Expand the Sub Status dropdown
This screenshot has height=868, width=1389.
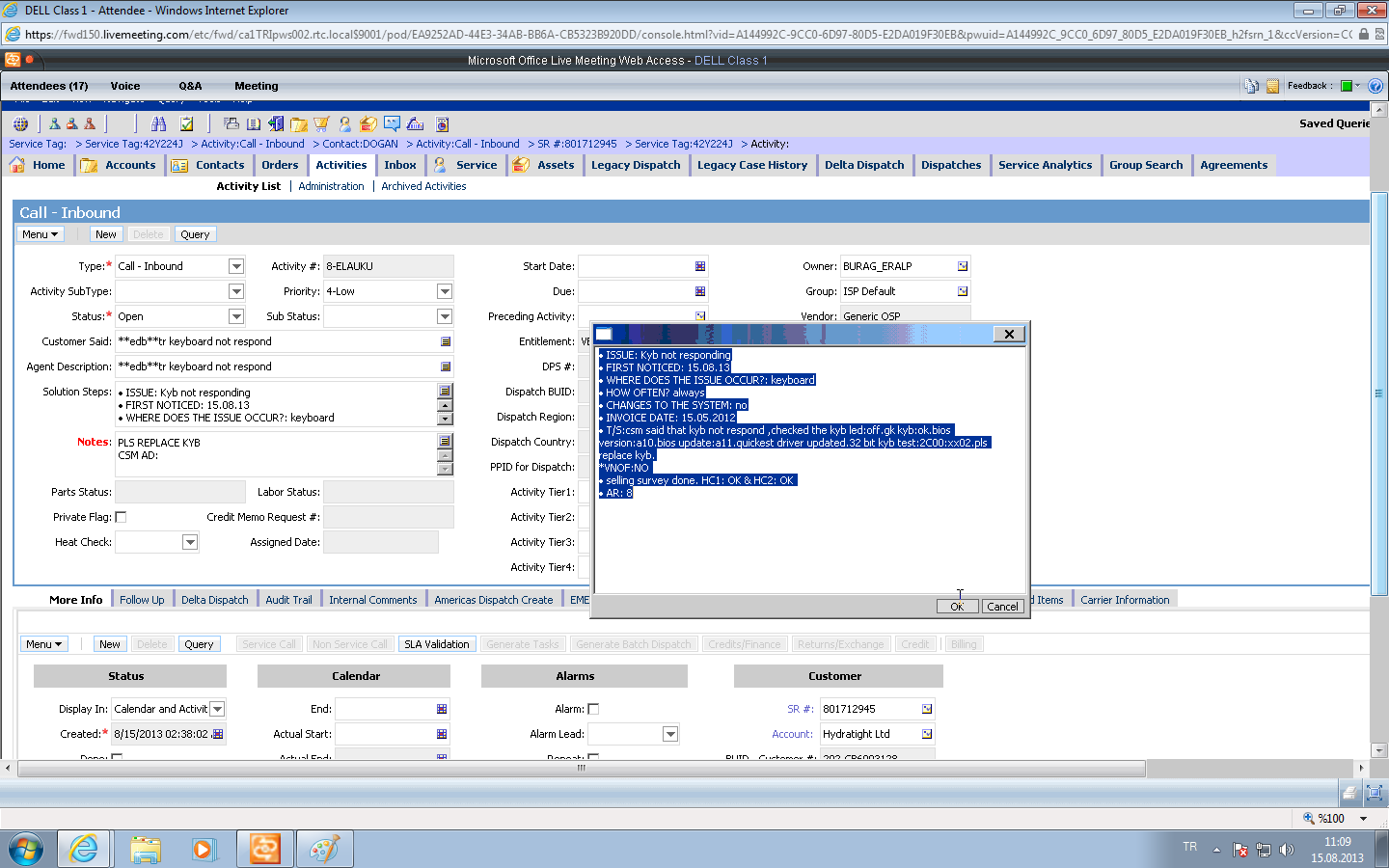[445, 316]
